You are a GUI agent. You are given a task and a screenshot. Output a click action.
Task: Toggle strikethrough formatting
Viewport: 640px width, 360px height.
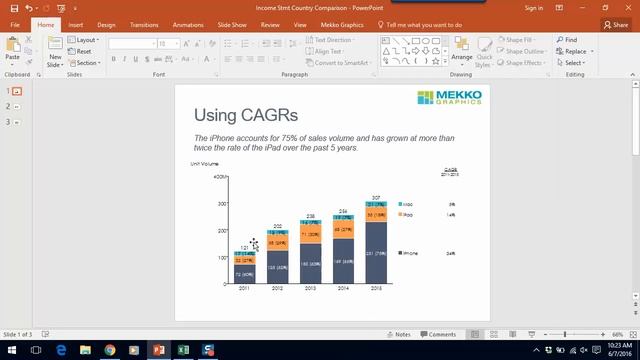(158, 59)
